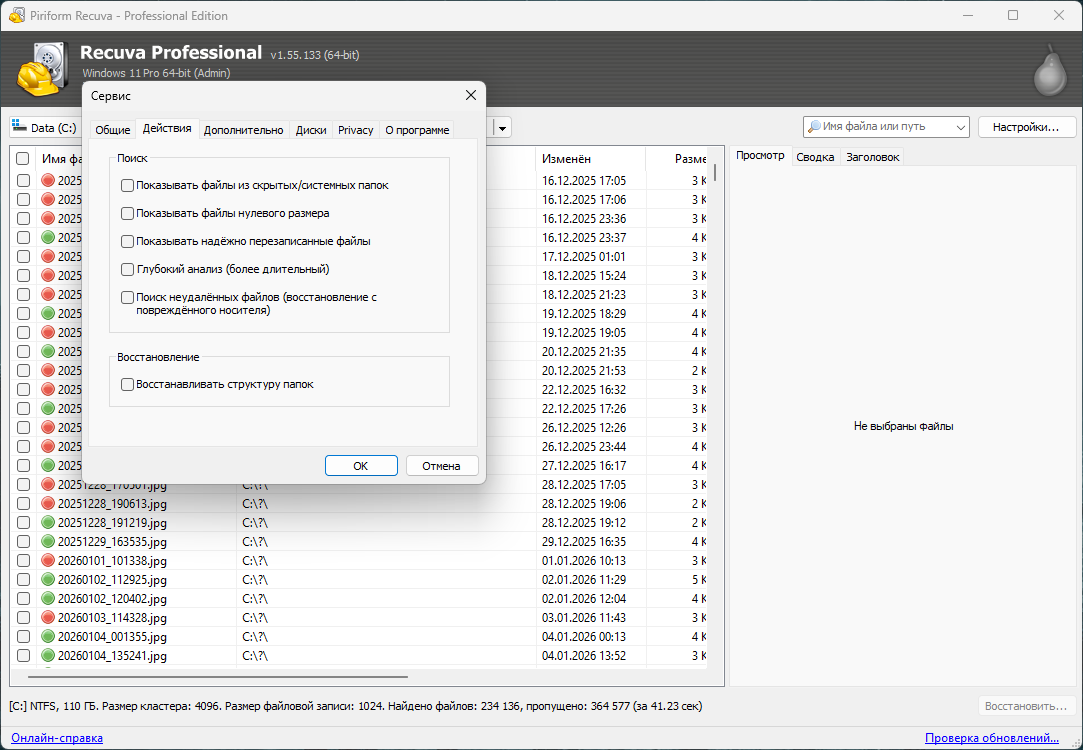Click the green status dot for 20260102_112925.jpg
Screen dimensions: 1083x750
[x=48, y=579]
